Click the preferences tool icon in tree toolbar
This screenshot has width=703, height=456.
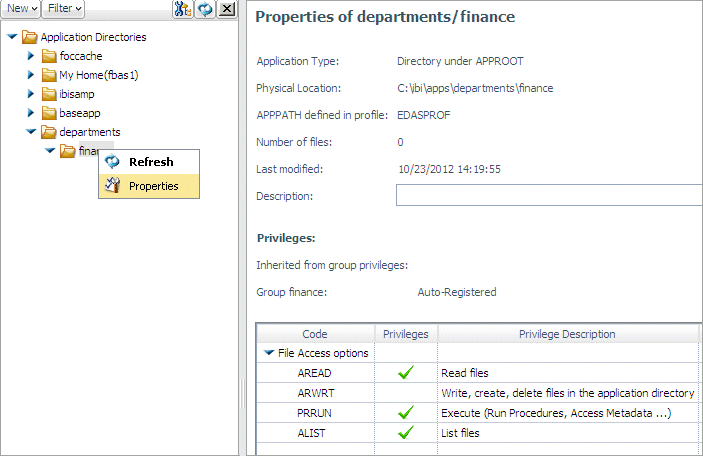[x=182, y=9]
